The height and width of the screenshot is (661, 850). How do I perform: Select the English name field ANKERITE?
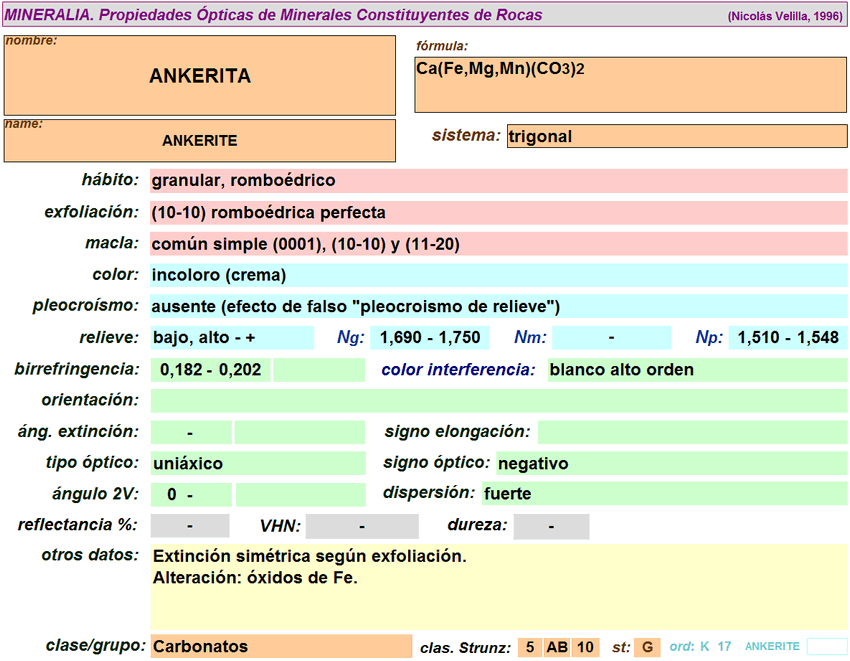200,141
